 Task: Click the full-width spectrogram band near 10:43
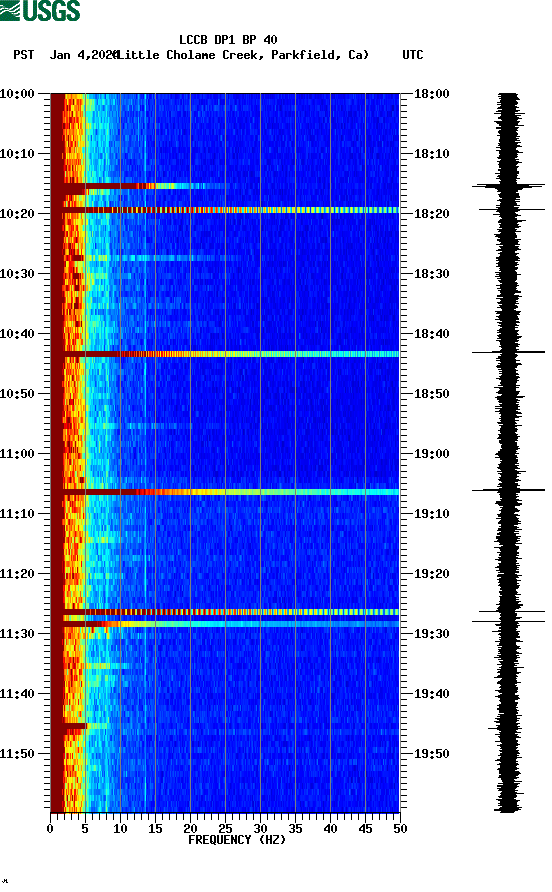pos(225,354)
